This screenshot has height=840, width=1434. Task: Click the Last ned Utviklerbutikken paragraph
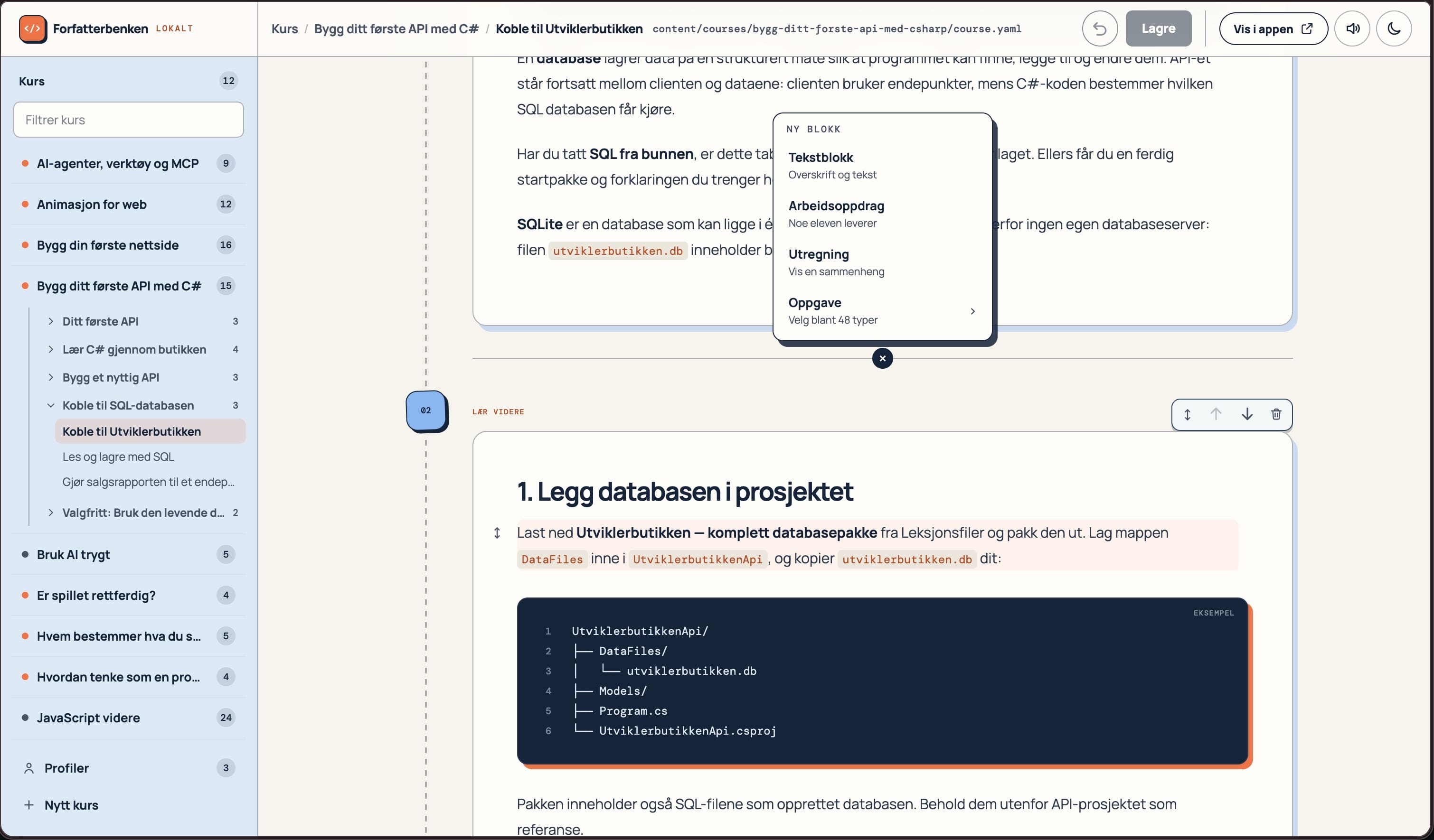pyautogui.click(x=877, y=546)
